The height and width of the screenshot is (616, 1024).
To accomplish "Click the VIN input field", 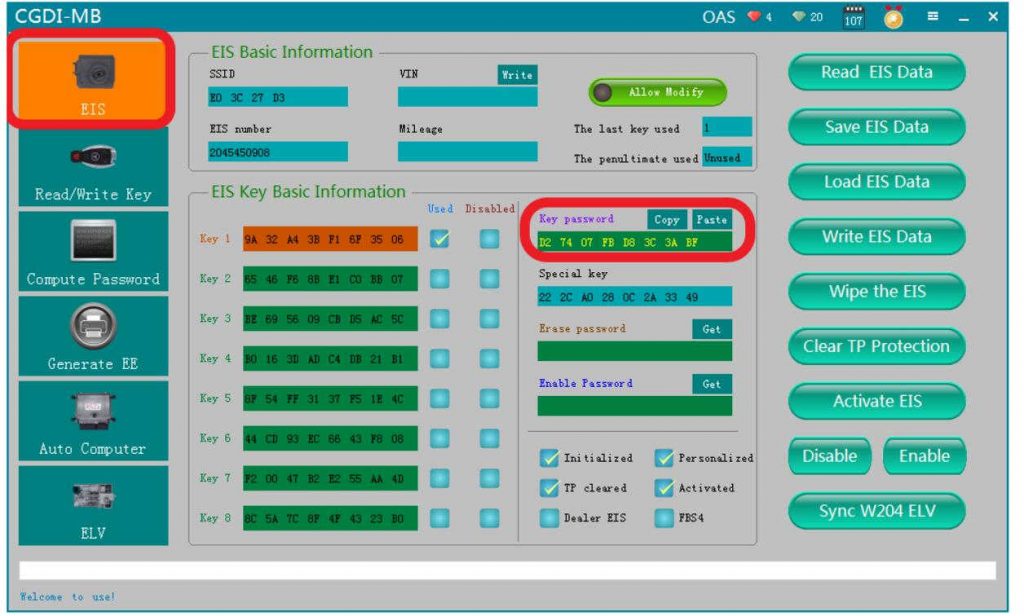I will [x=468, y=97].
